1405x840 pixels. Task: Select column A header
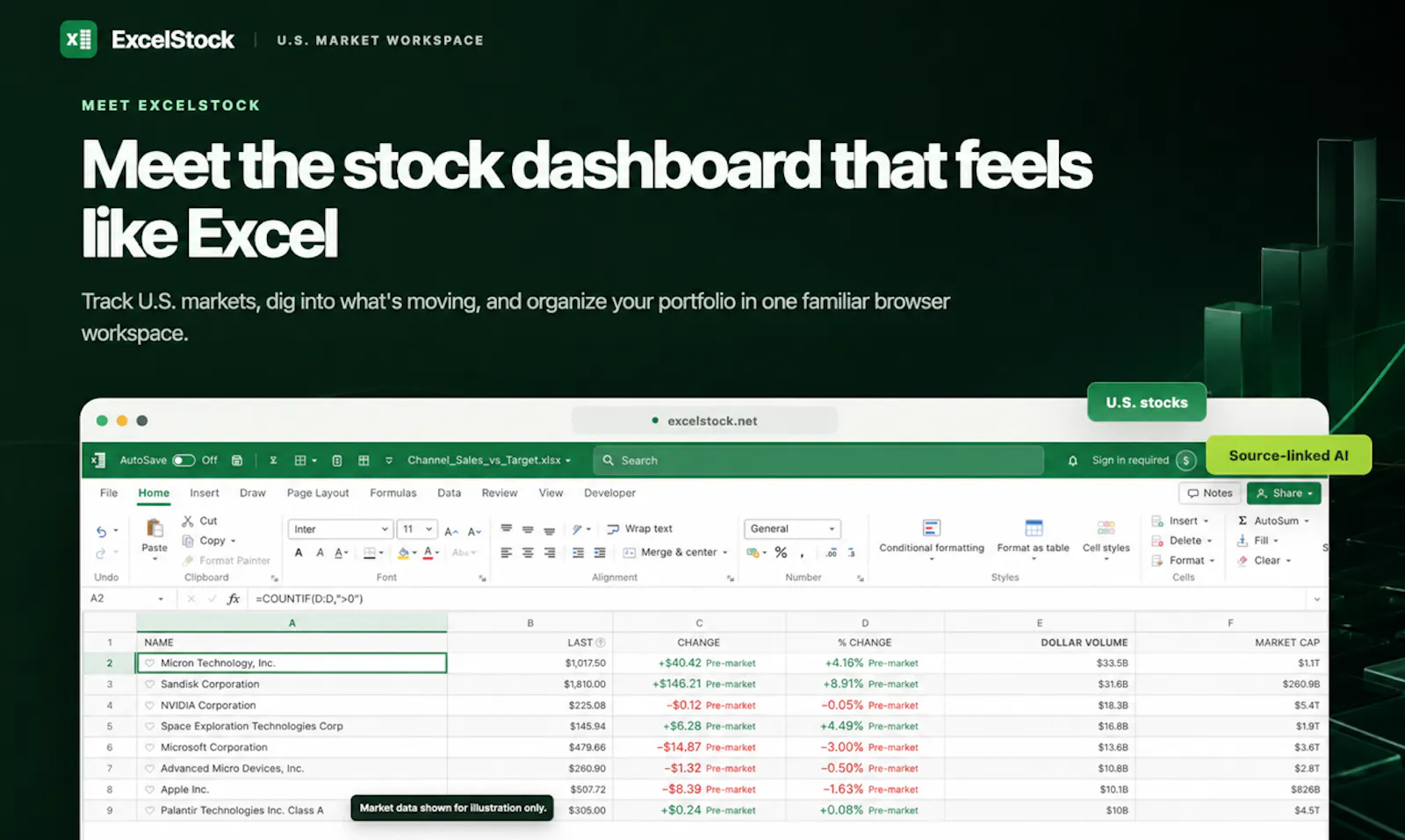(x=292, y=622)
